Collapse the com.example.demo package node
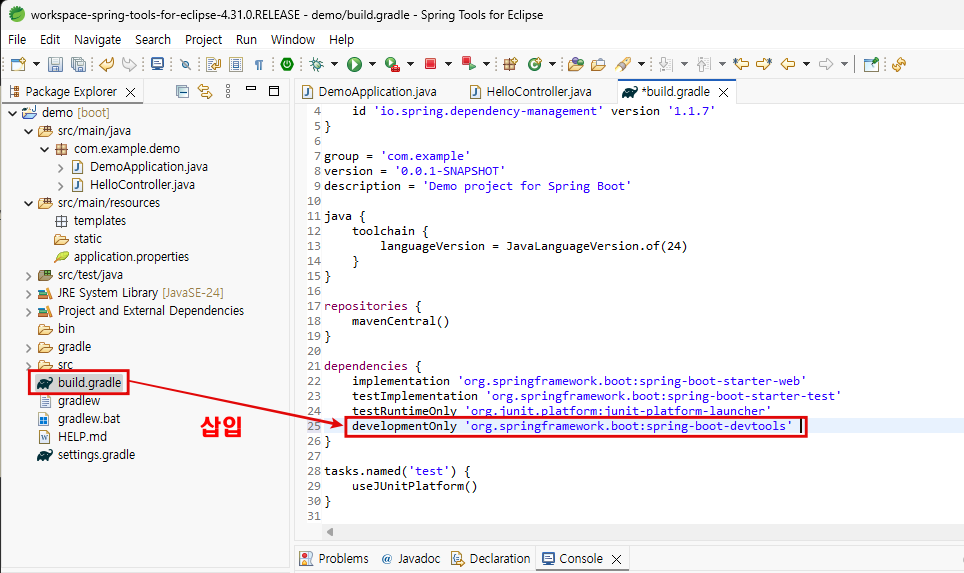 click(x=44, y=149)
